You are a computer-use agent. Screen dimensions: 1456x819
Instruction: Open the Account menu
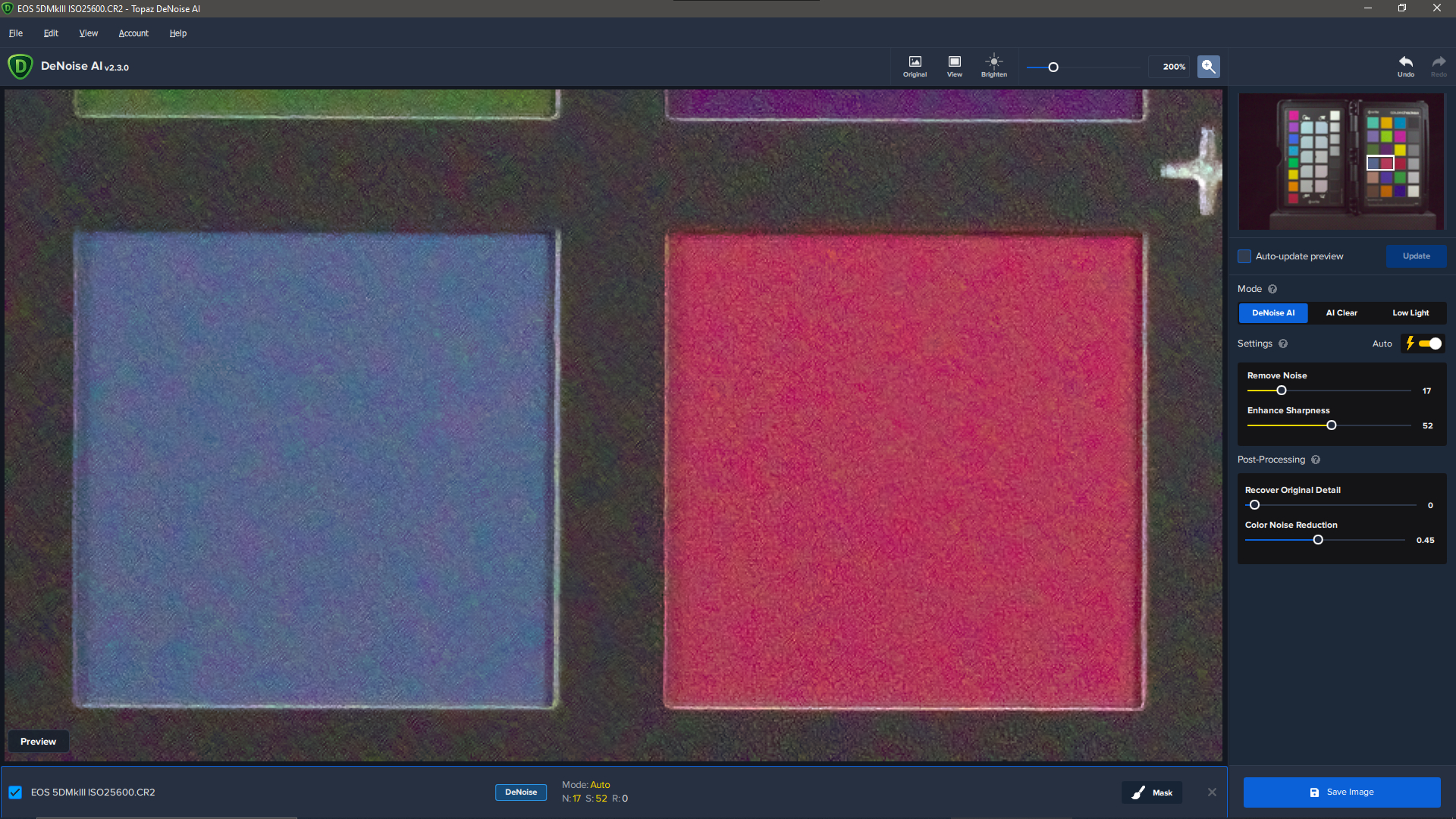(x=133, y=33)
